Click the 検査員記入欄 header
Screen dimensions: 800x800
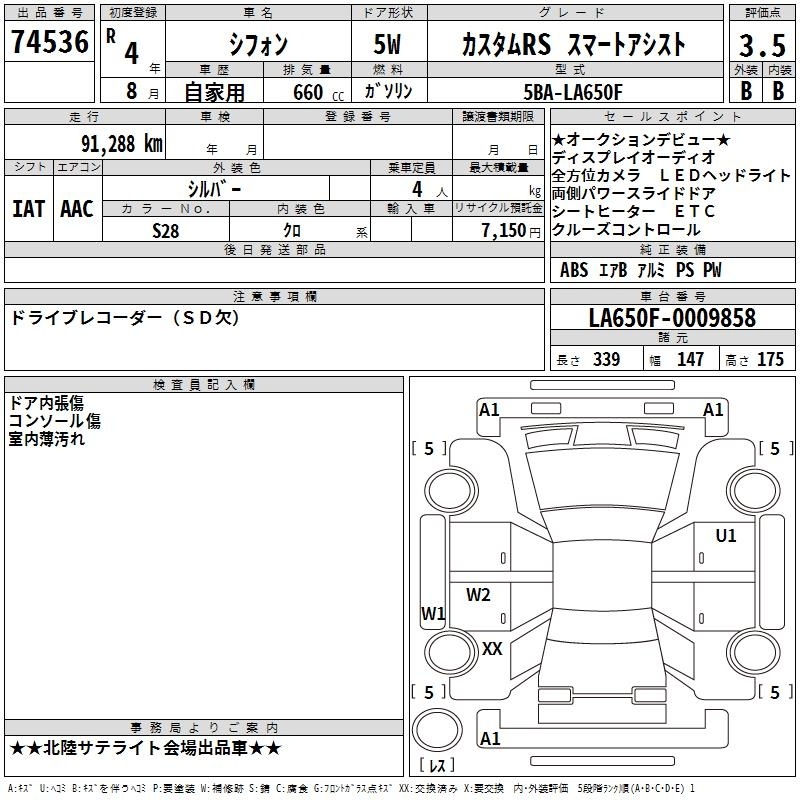coord(204,385)
